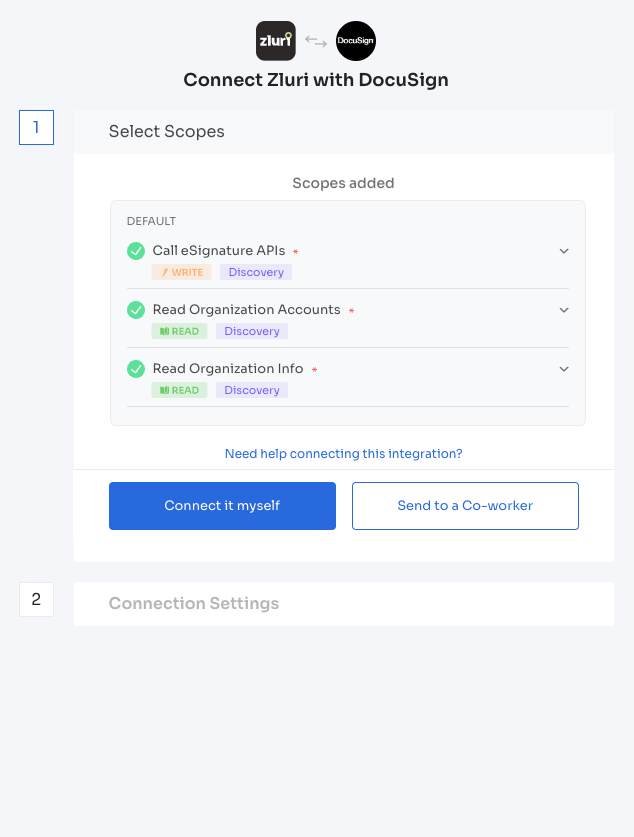634x837 pixels.
Task: Click the step 2 number box
Action: 36,599
